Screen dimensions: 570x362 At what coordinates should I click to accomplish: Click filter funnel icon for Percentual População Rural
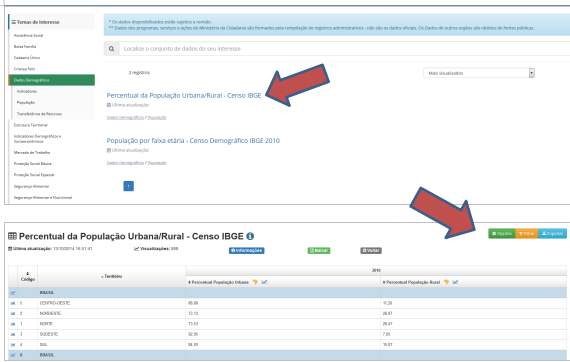tap(446, 282)
